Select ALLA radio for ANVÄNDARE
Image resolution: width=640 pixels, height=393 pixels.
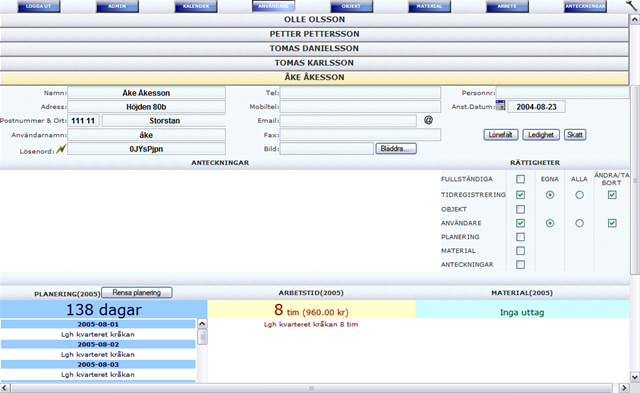579,223
